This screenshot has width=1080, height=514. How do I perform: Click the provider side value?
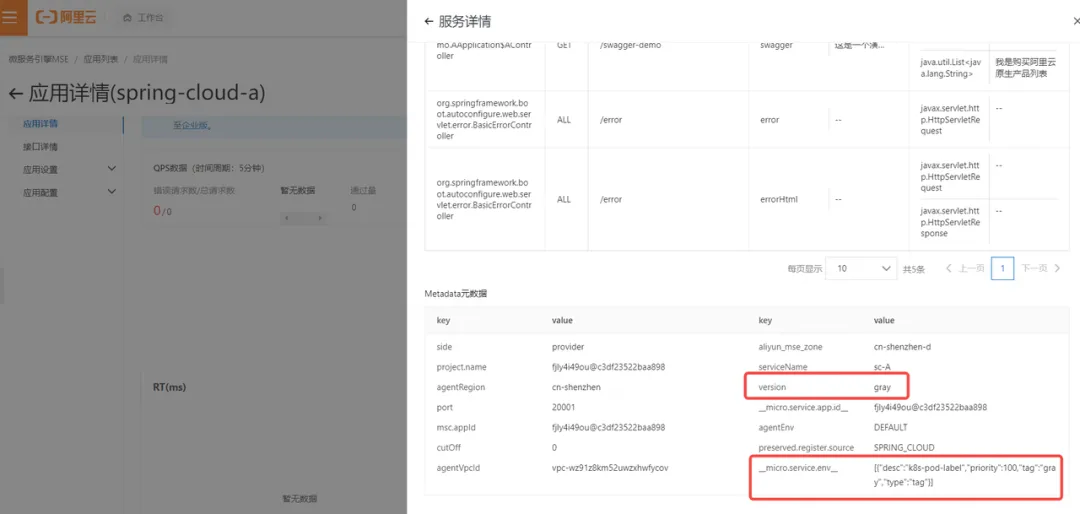[x=568, y=347]
